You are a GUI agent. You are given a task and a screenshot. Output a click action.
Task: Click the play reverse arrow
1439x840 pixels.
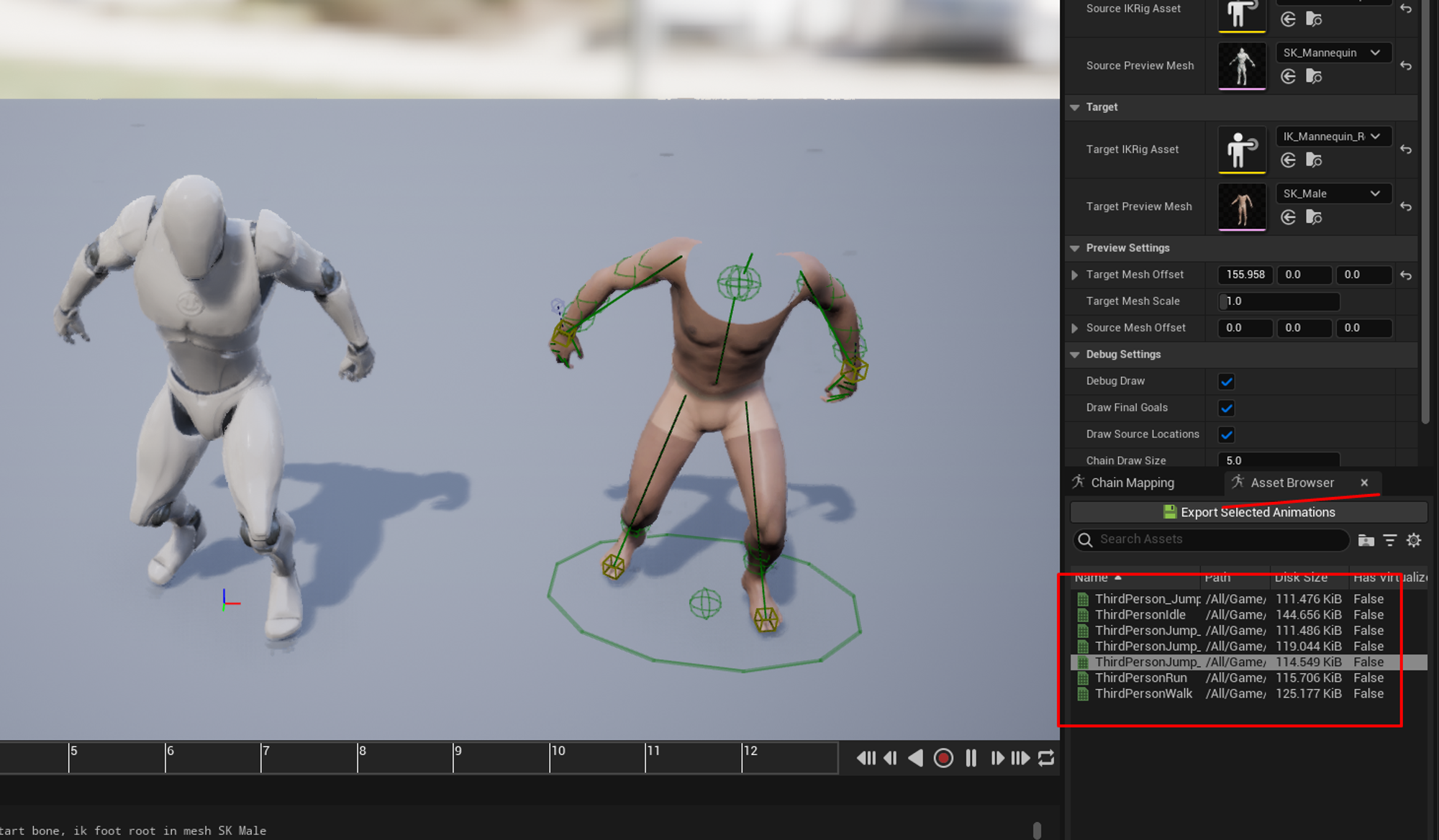point(915,758)
